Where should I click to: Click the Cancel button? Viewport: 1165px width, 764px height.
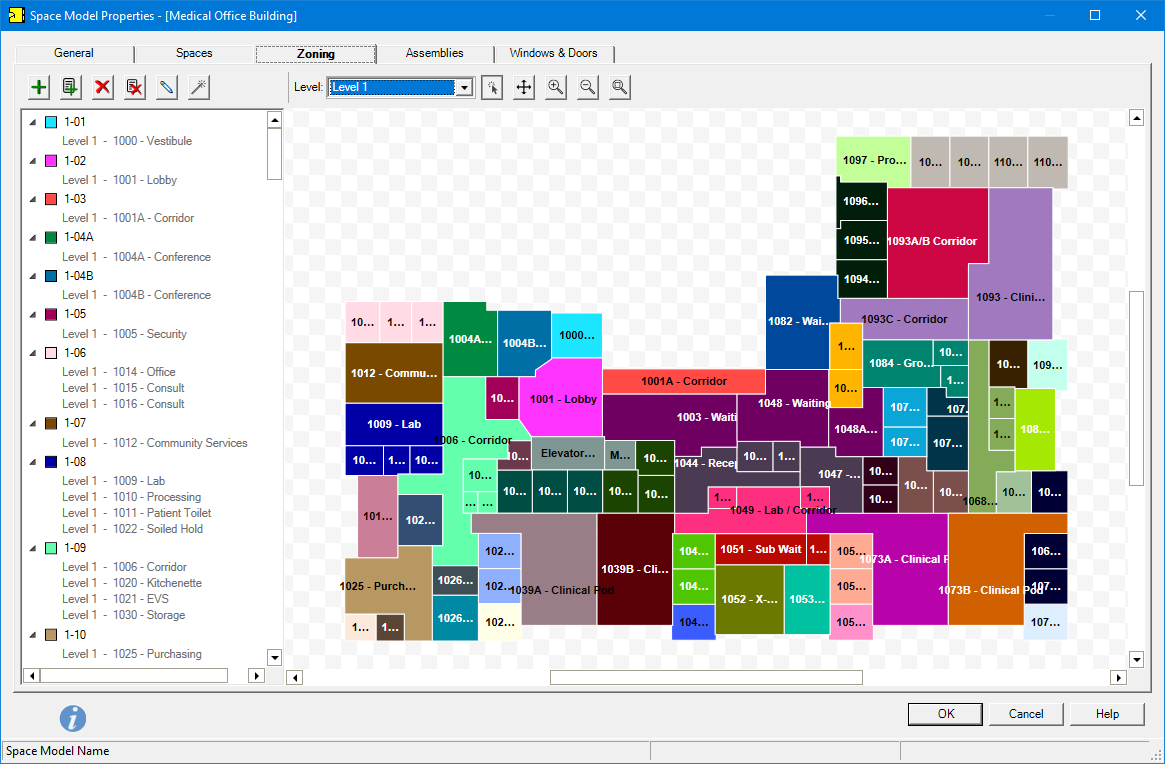pyautogui.click(x=1026, y=713)
